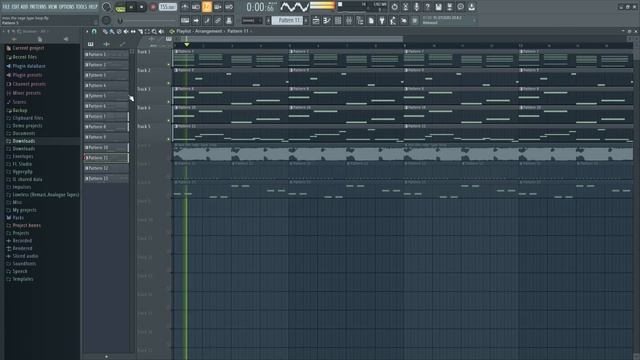Open the piano roll view shortcut icon
The height and width of the screenshot is (360, 640).
click(327, 20)
